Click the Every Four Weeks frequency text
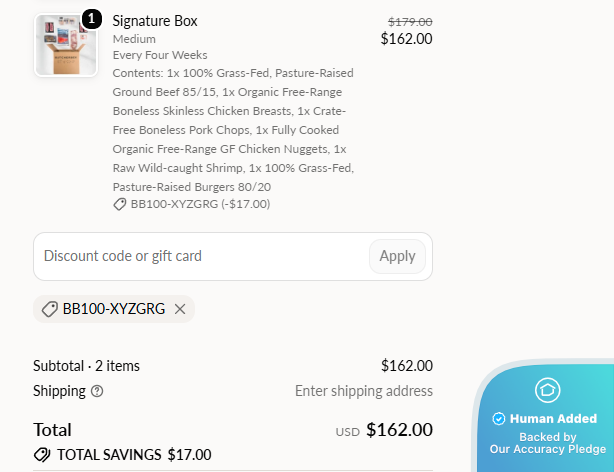Screen dimensions: 614x472 160,55
